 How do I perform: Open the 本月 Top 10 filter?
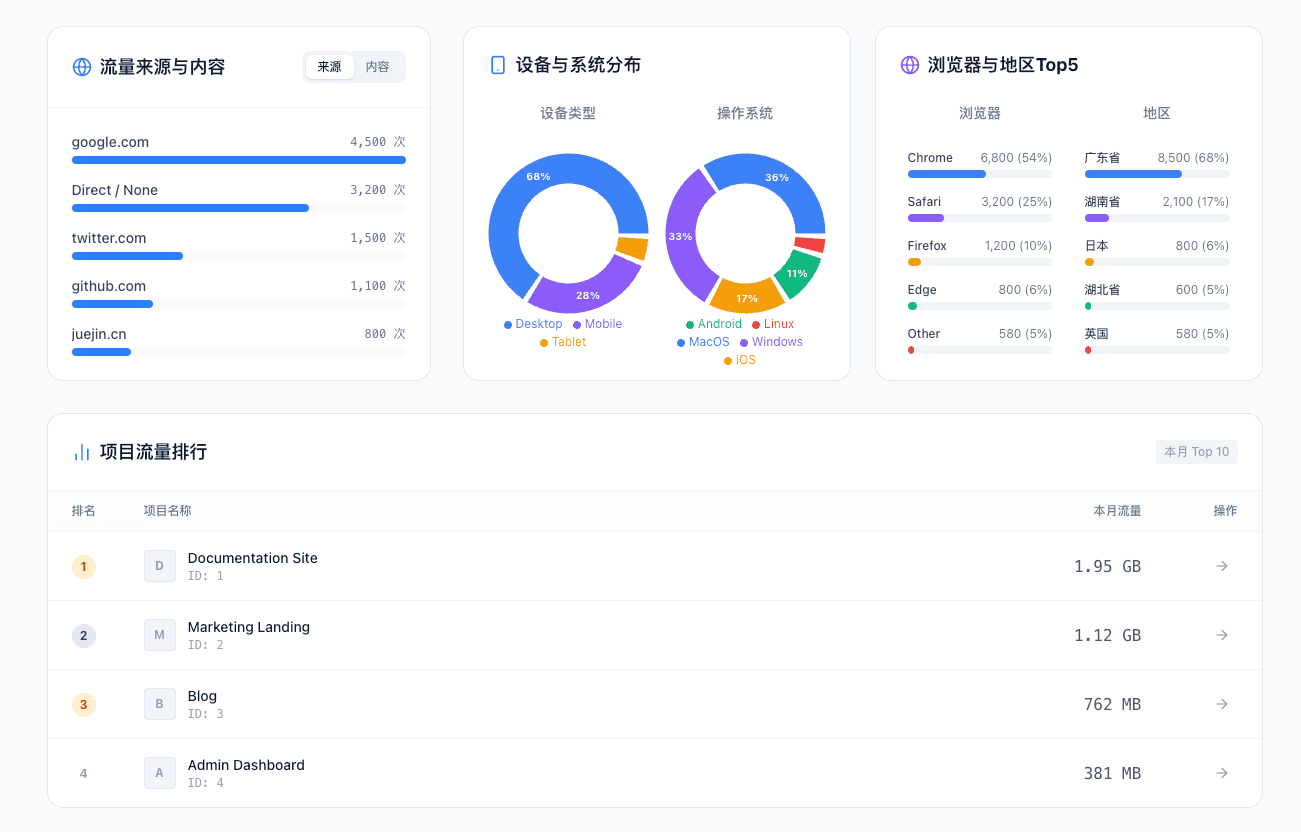(x=1196, y=451)
